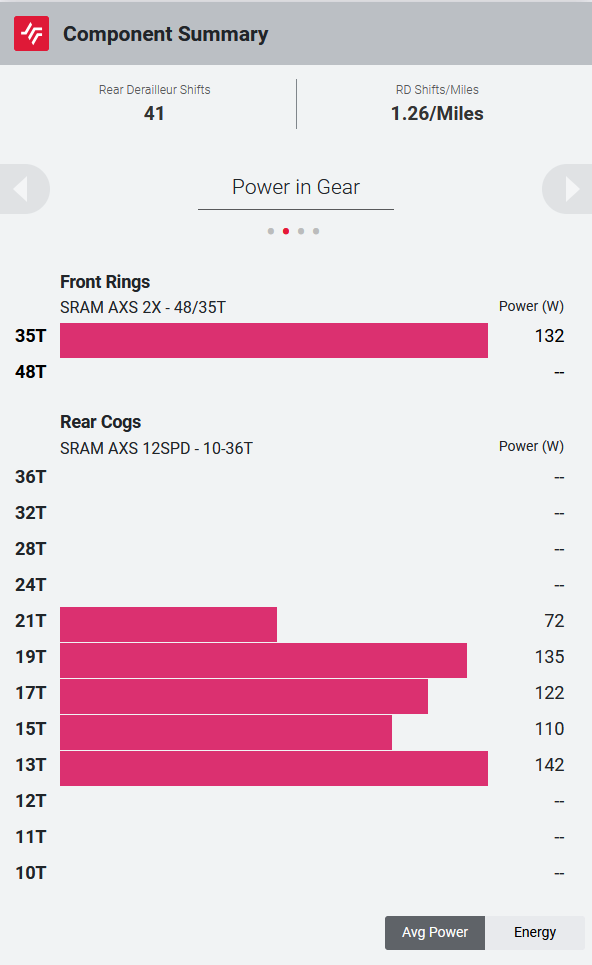The width and height of the screenshot is (592, 965).
Task: Click the 13T cog power bar
Action: (274, 768)
